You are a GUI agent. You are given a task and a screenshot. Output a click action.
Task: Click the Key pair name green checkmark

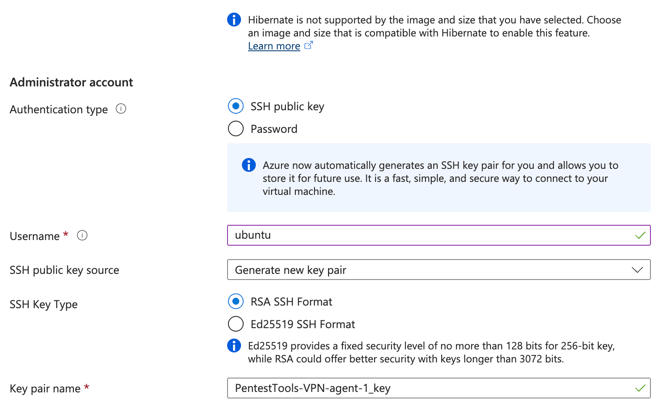point(640,388)
